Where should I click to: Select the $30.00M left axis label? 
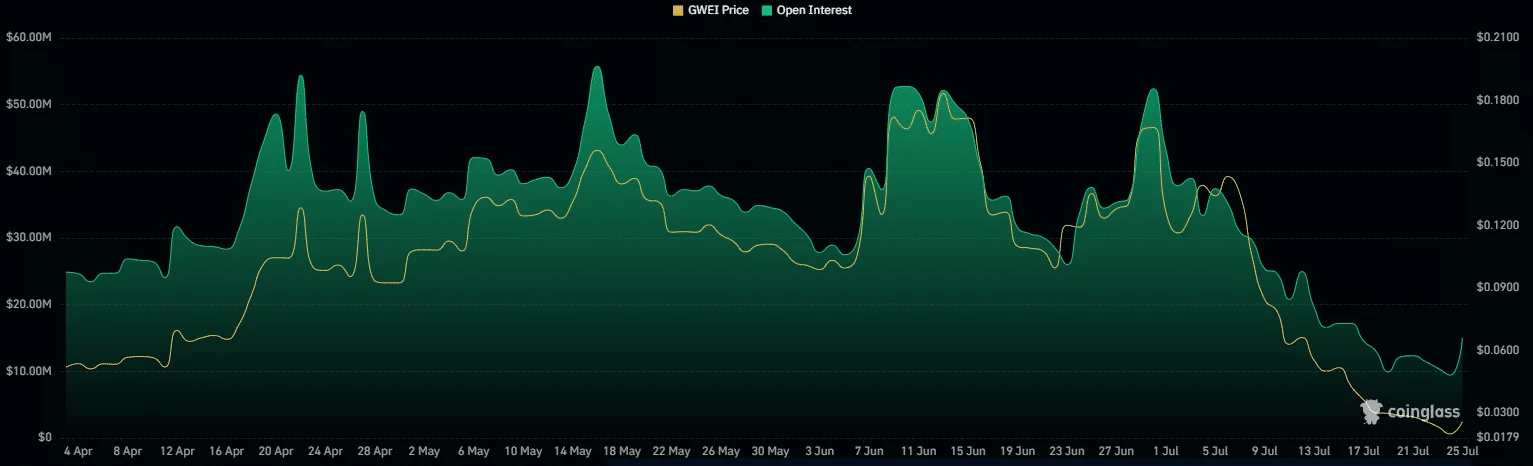tap(28, 238)
